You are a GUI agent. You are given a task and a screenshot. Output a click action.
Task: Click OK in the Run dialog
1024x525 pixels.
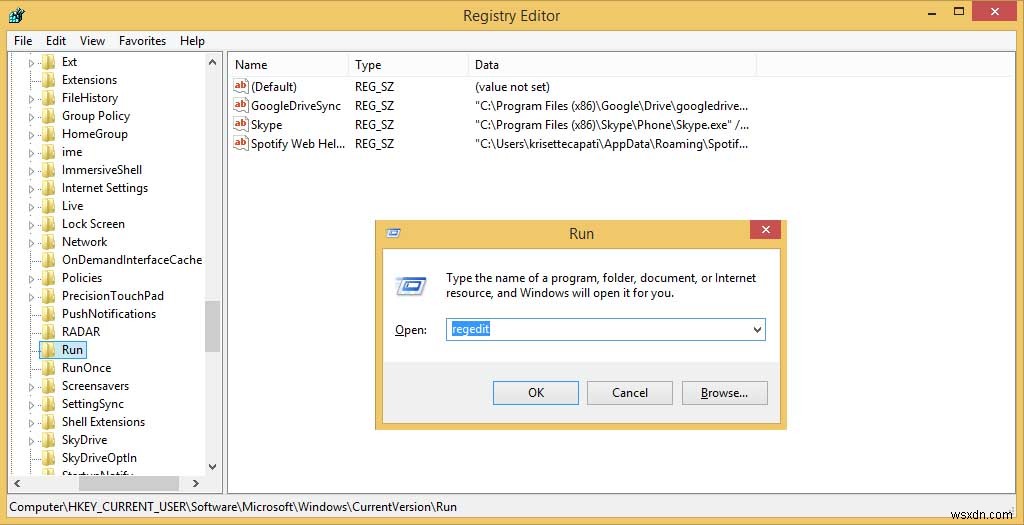click(x=536, y=393)
